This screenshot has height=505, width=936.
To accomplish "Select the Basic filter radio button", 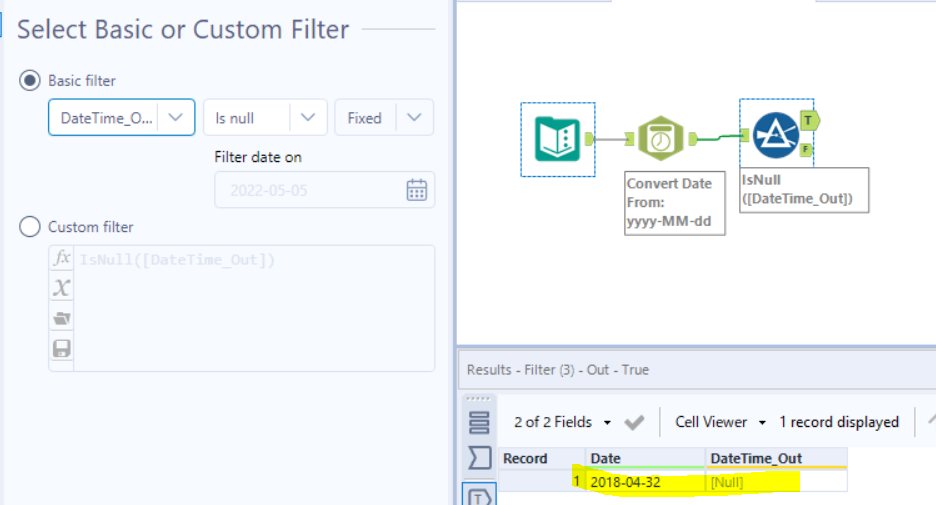I will [29, 80].
